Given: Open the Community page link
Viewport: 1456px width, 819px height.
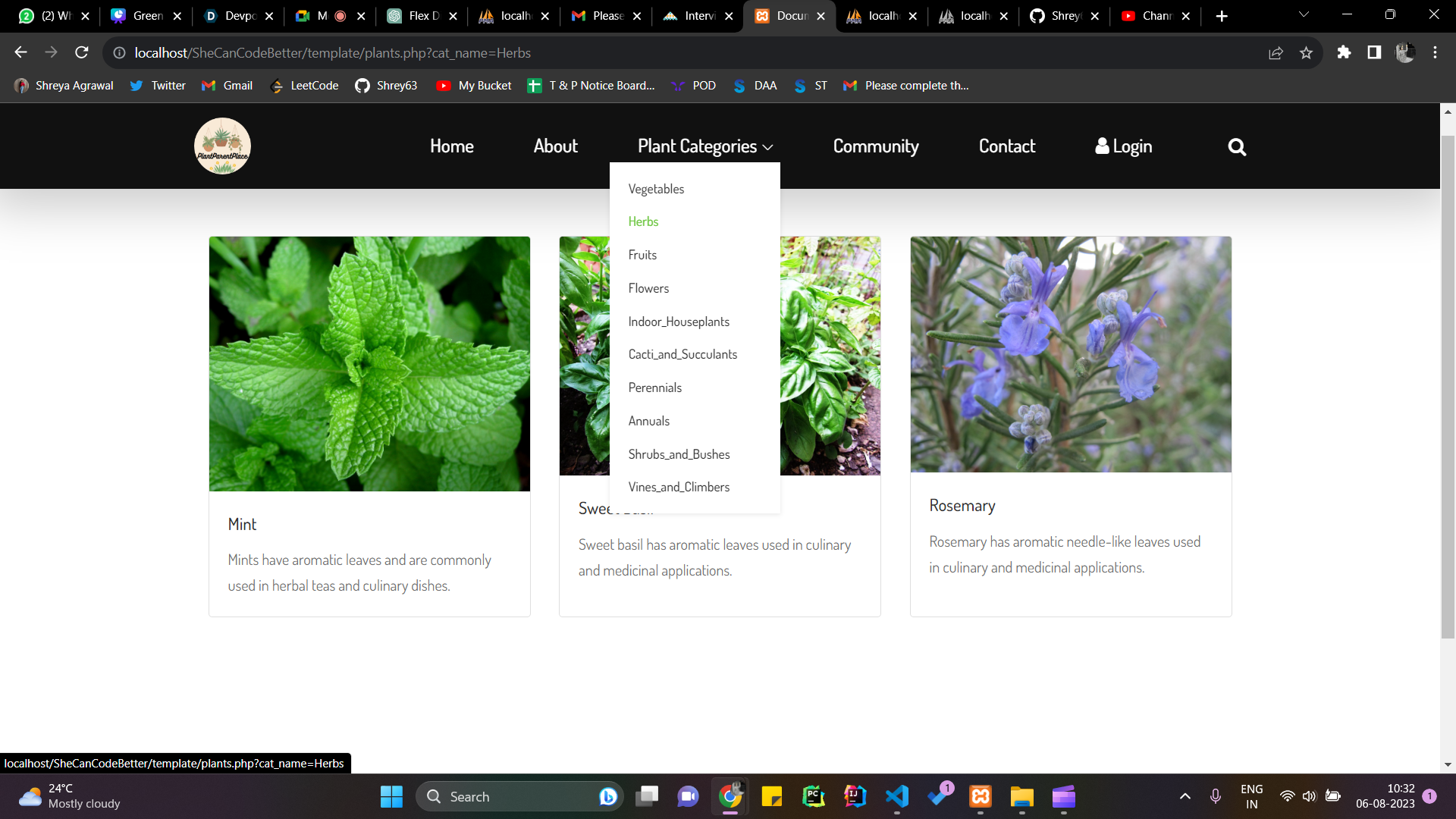Looking at the screenshot, I should 875,146.
